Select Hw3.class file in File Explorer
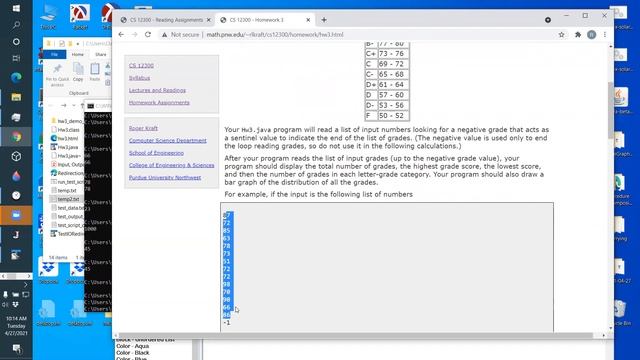640x360 pixels. pos(65,130)
